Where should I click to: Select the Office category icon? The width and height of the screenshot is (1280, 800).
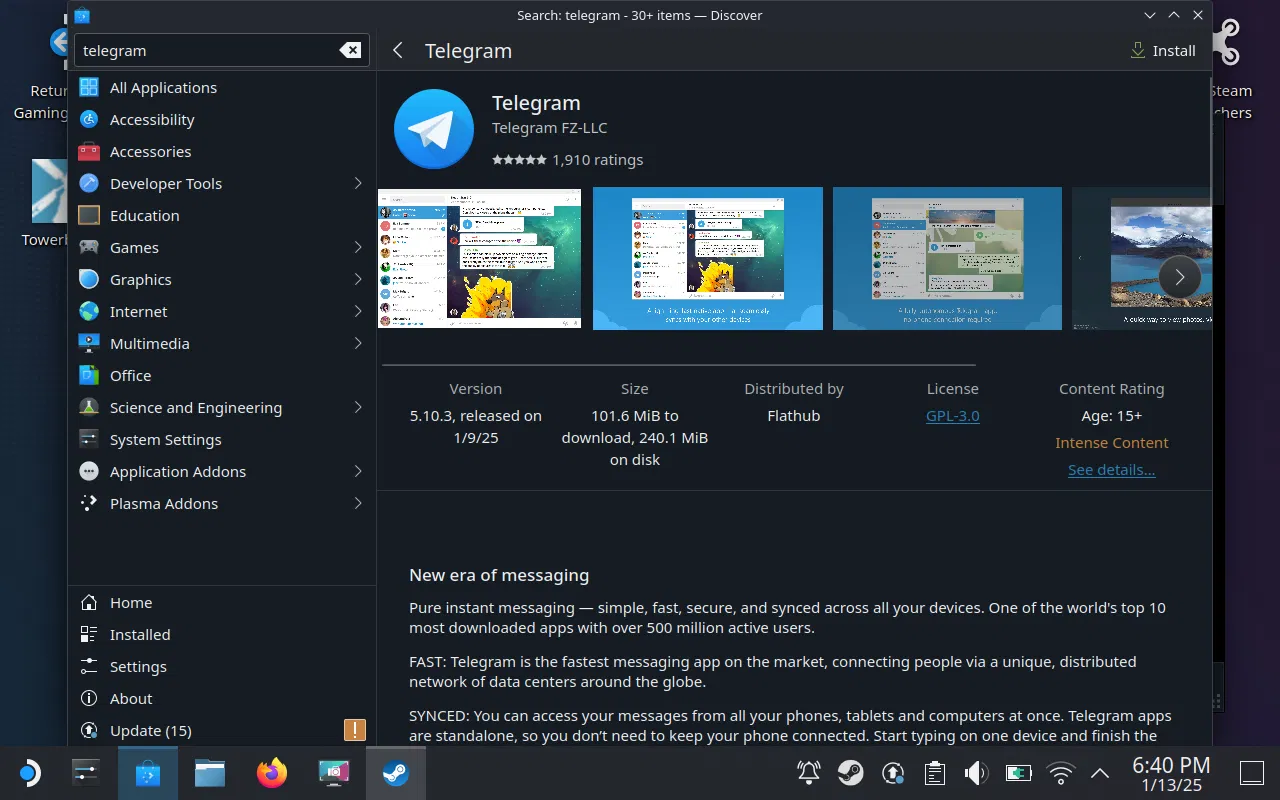pyautogui.click(x=89, y=376)
